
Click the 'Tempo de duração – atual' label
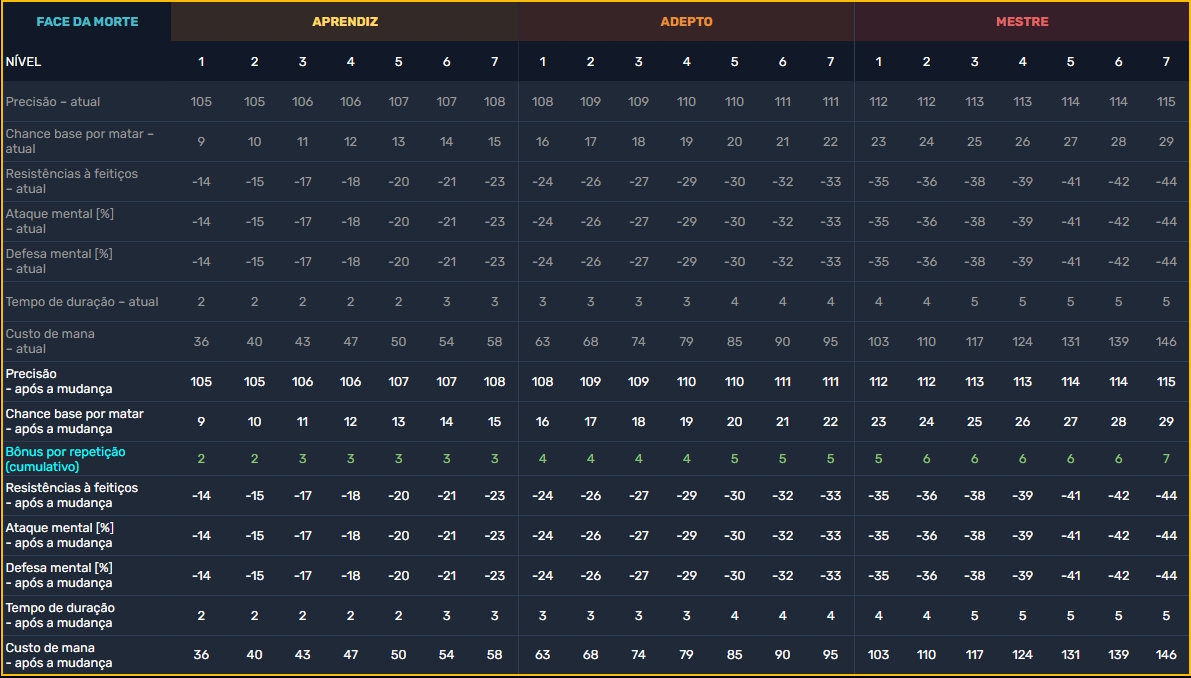pos(82,301)
